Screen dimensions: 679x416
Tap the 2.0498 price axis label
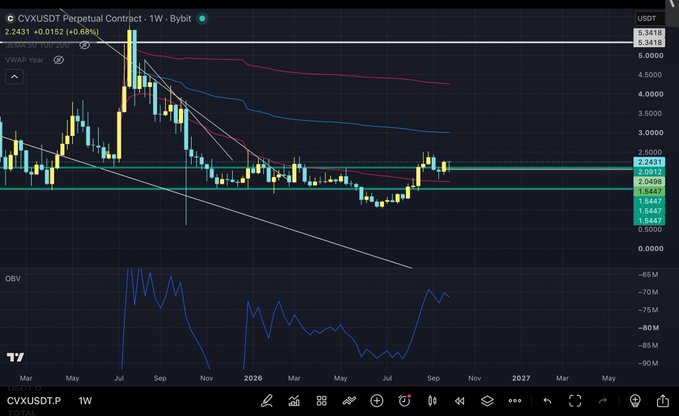point(650,181)
